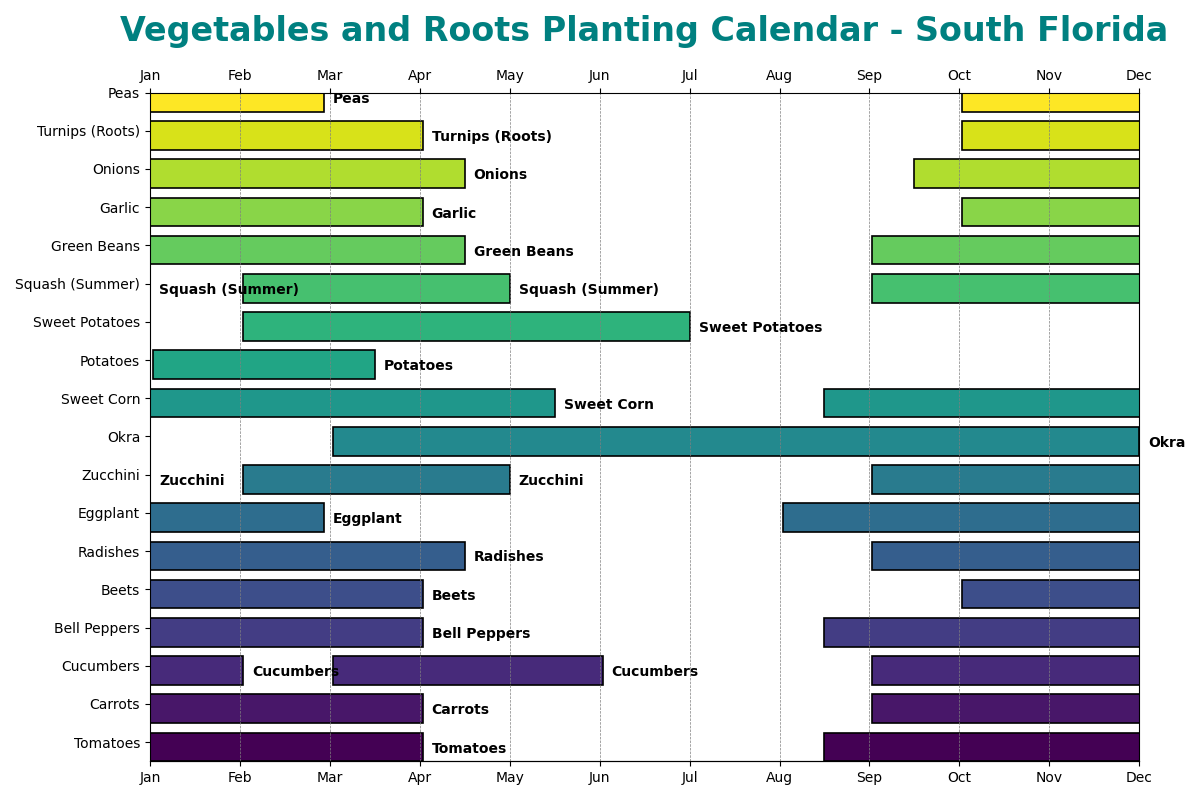Click the Tomatoes bar starting in January
The width and height of the screenshot is (1200, 800).
(286, 746)
